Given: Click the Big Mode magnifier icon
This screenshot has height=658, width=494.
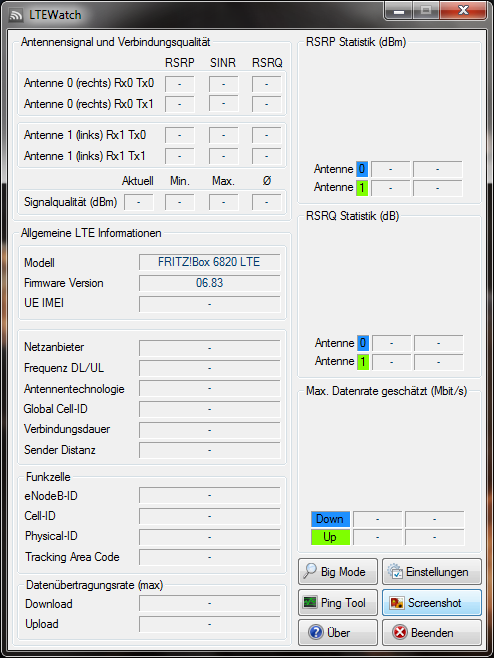Looking at the screenshot, I should point(310,571).
